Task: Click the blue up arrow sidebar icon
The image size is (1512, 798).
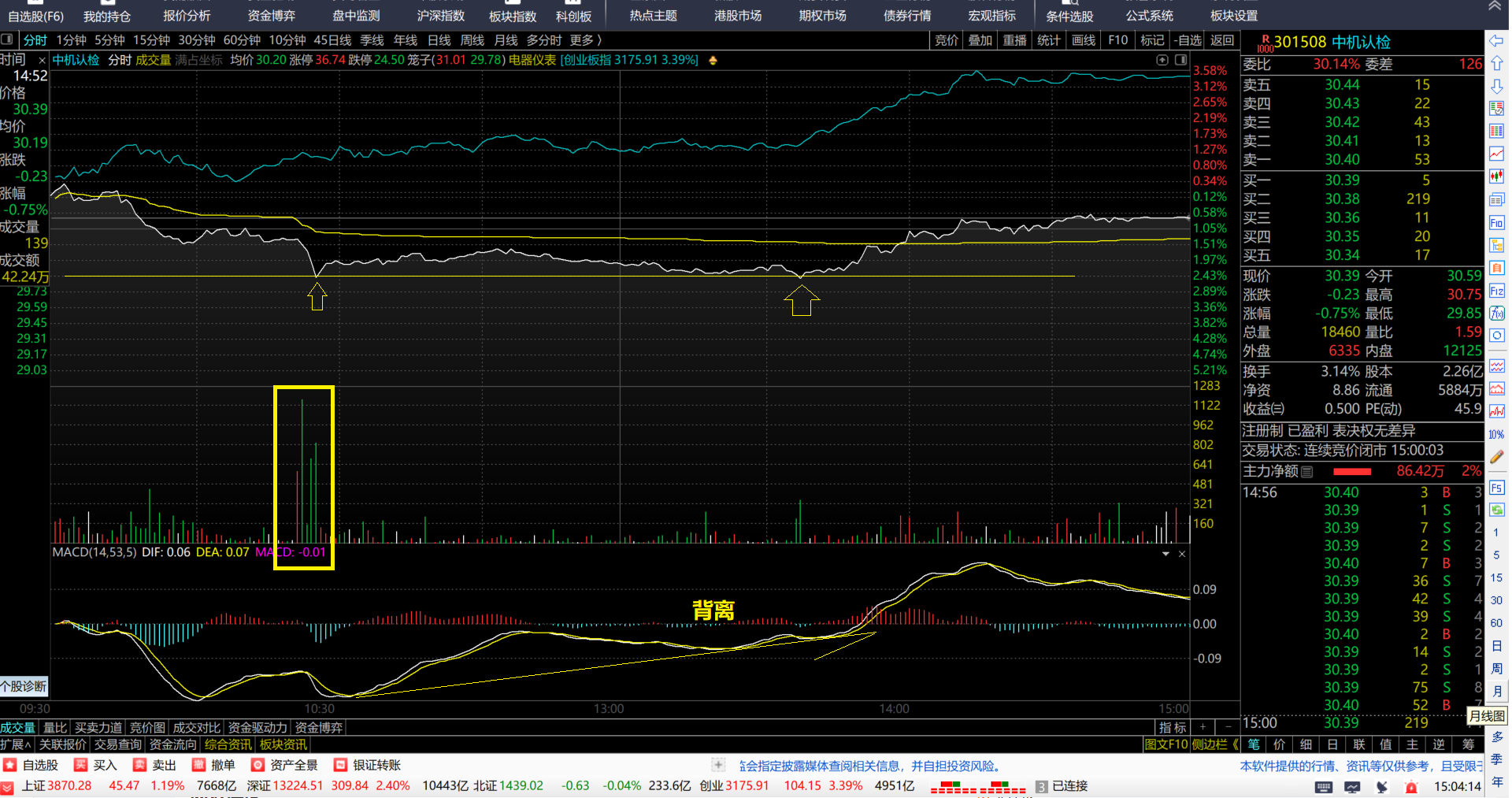Action: 1496,63
